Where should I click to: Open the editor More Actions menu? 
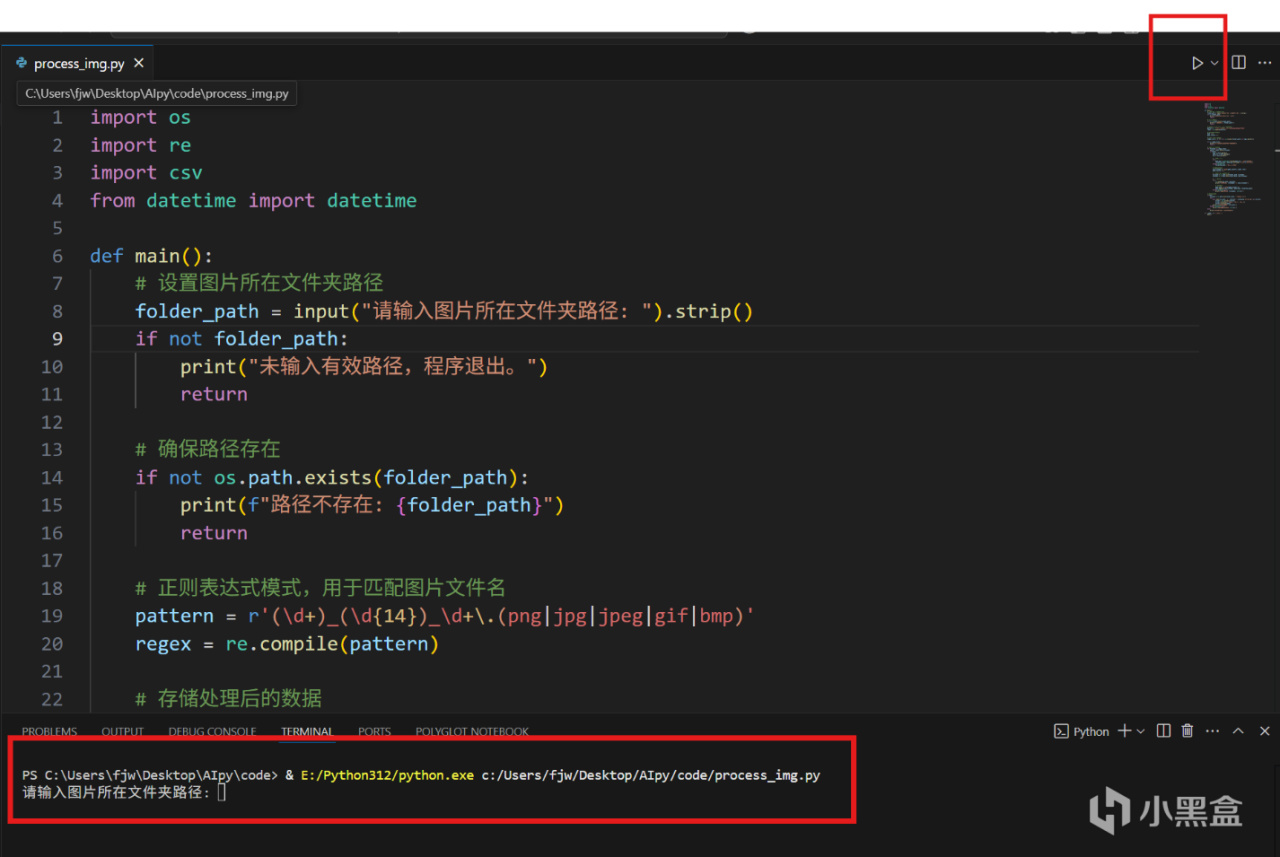[x=1264, y=62]
